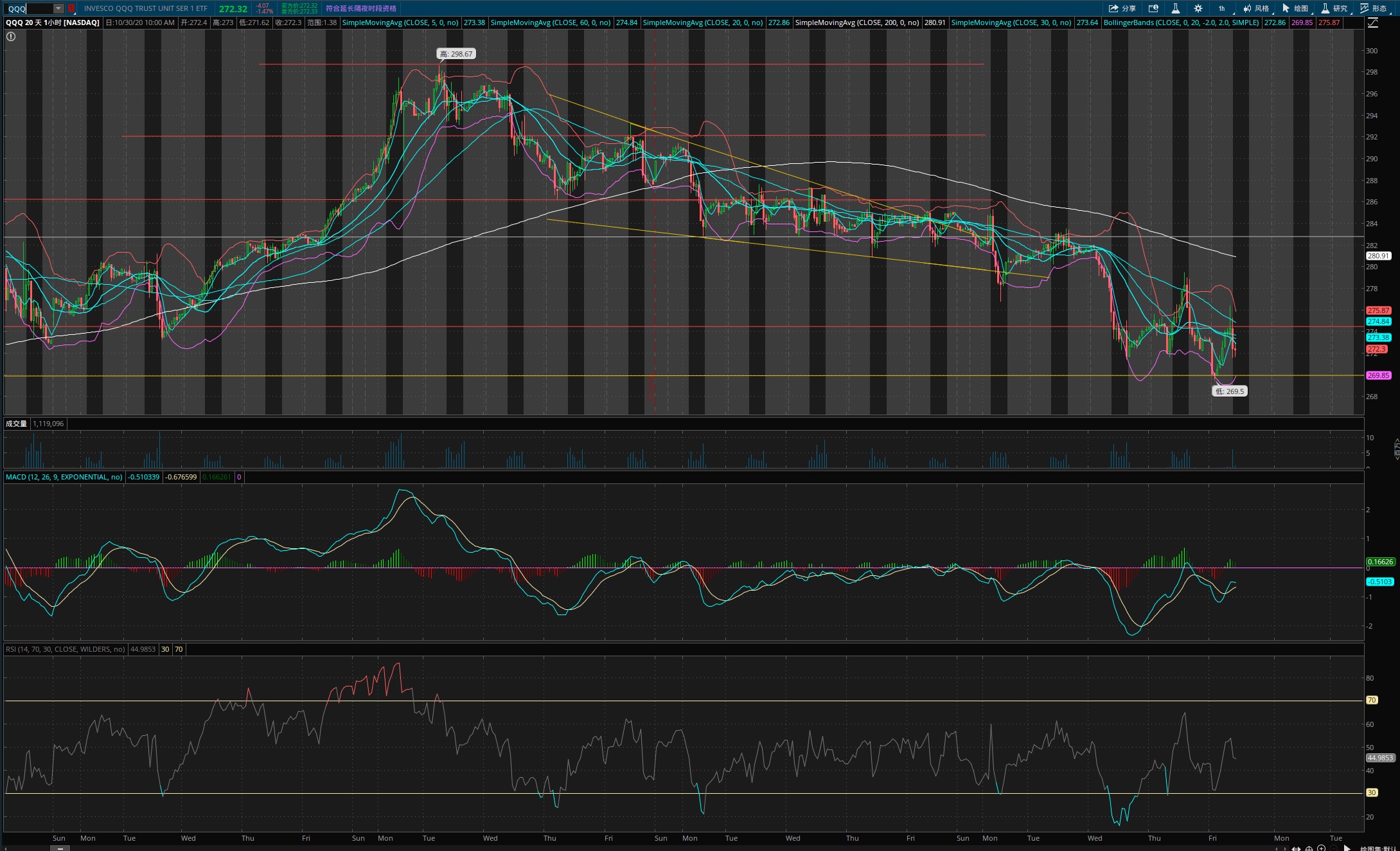Click the RSI 44.9853 axis tag
Screen dimensions: 1400x851
pos(1380,758)
